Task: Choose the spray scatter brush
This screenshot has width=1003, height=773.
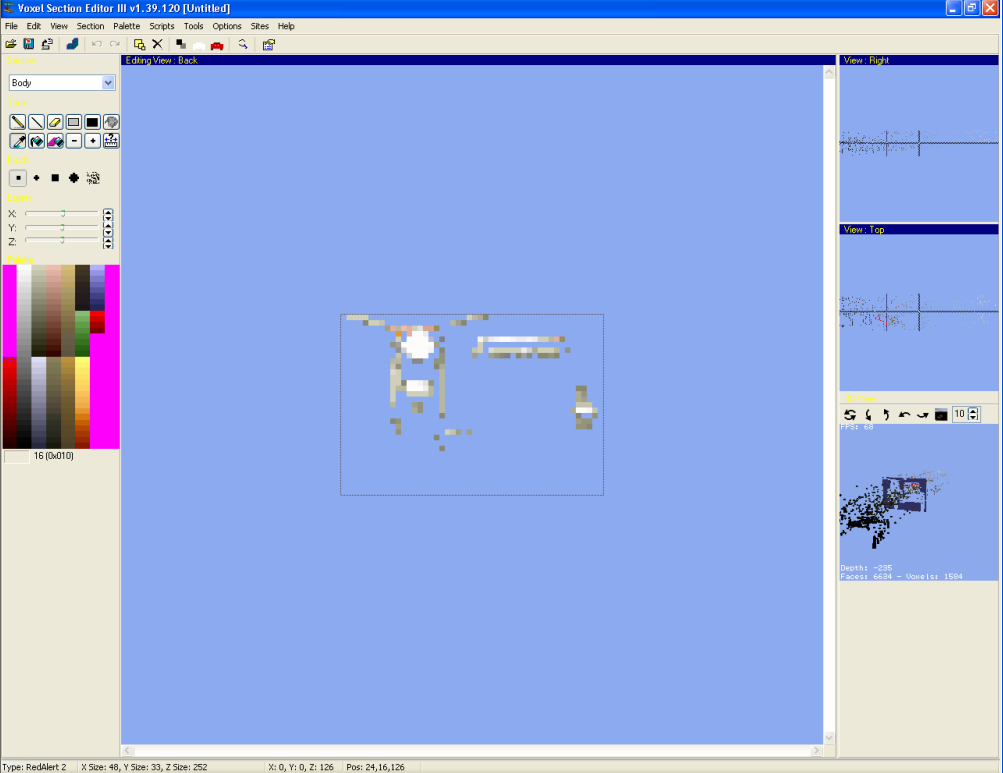Action: (x=93, y=178)
